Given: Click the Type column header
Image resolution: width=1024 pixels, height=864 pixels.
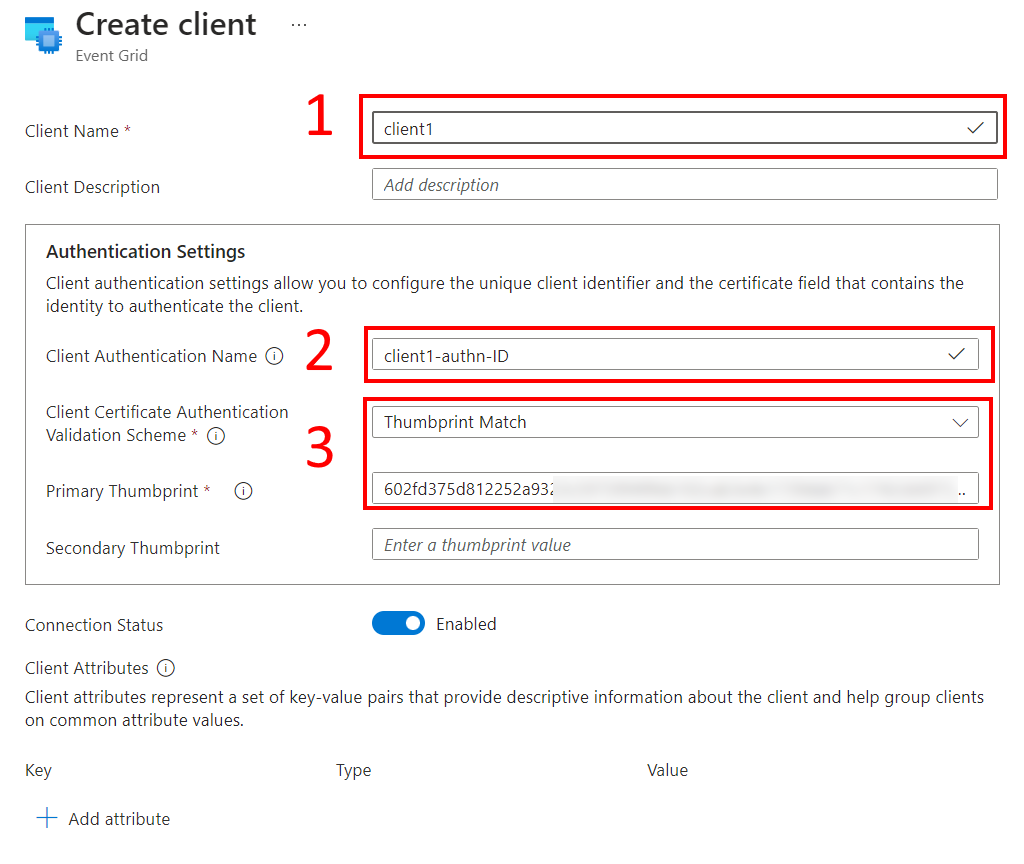Looking at the screenshot, I should 353,770.
